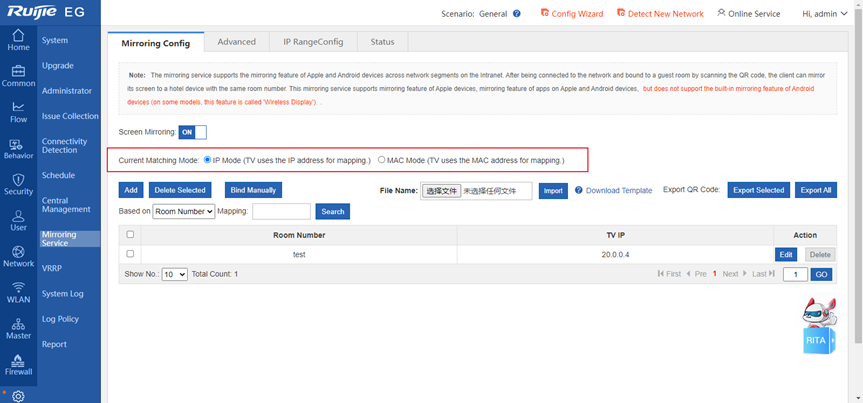Open the Security shield icon
This screenshot has height=403, width=863.
pos(18,183)
